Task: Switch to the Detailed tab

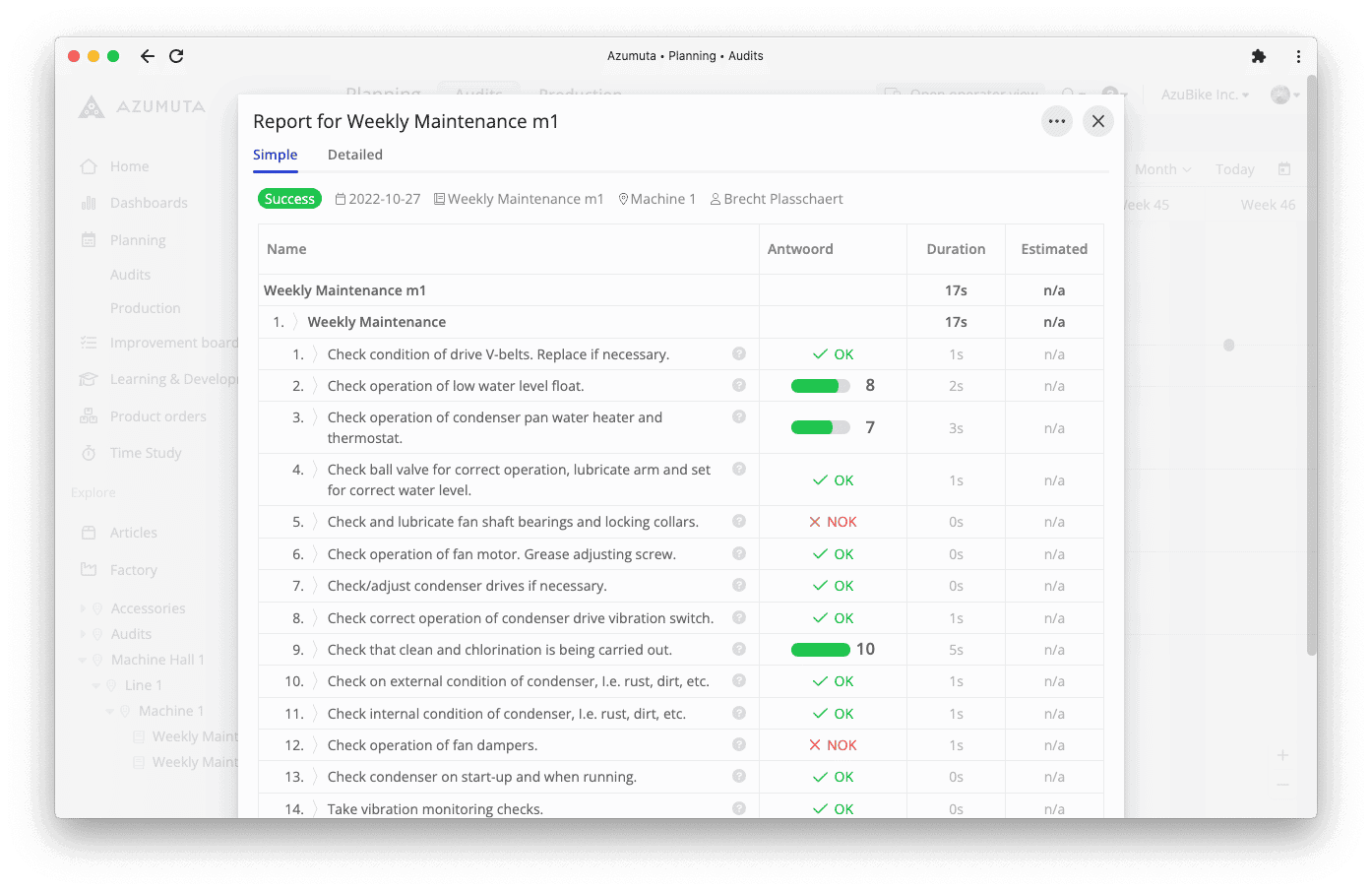Action: click(354, 155)
